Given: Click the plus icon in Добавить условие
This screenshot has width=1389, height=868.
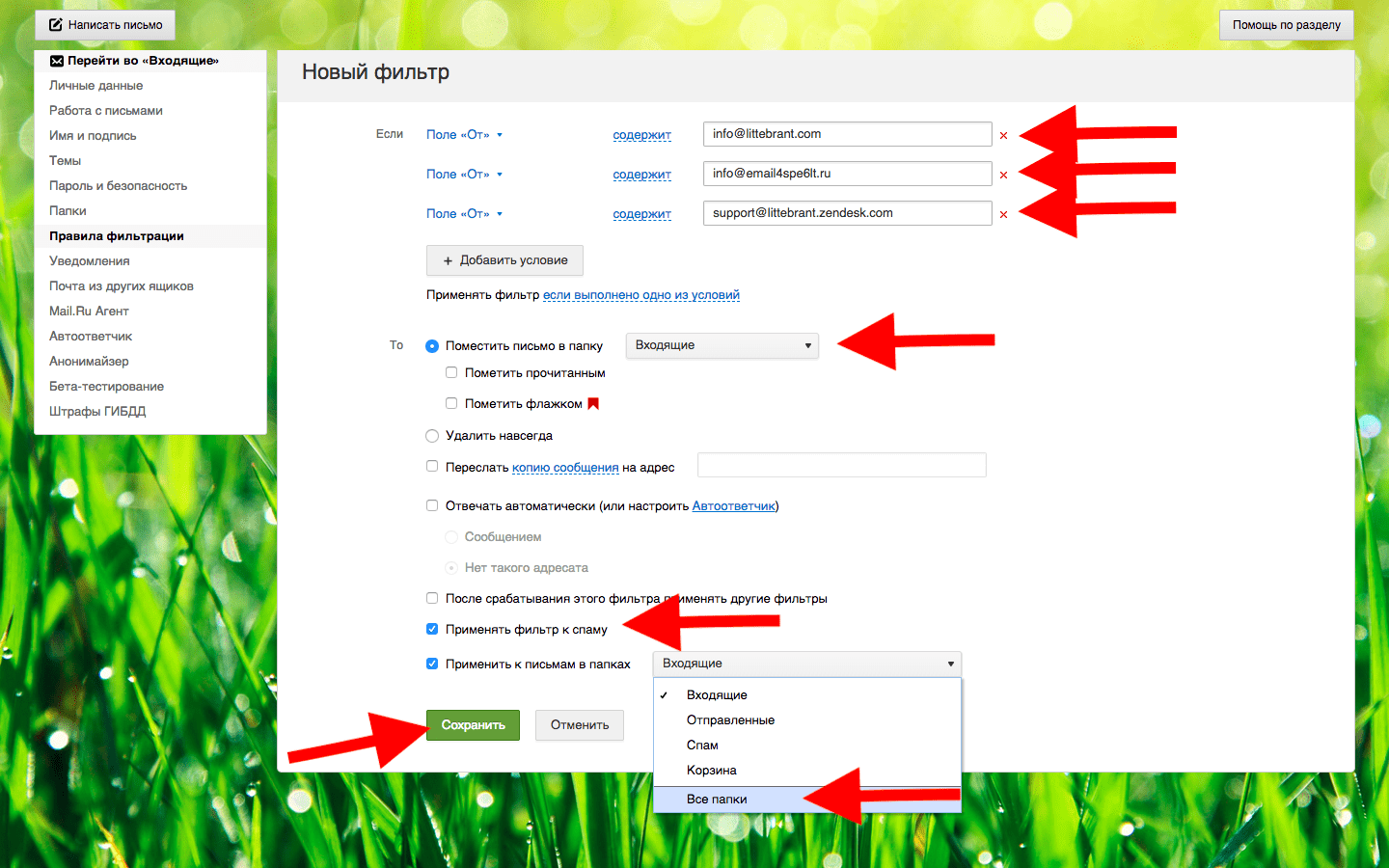Looking at the screenshot, I should tap(448, 261).
